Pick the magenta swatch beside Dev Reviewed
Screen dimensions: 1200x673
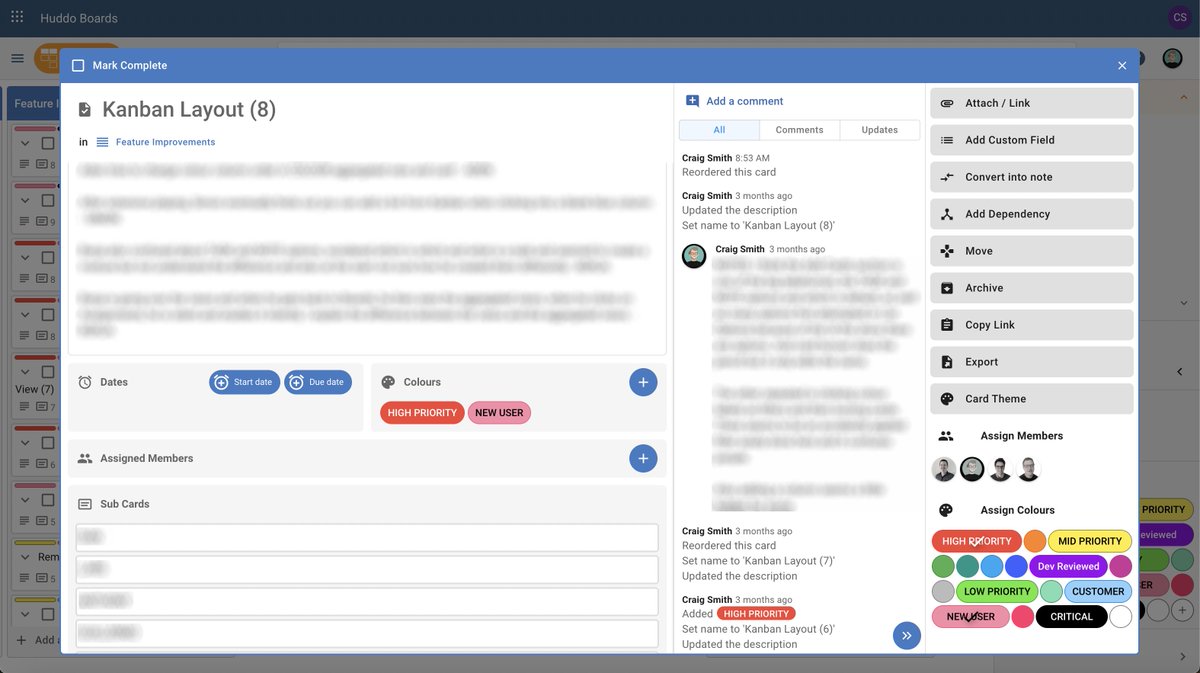pos(1121,566)
